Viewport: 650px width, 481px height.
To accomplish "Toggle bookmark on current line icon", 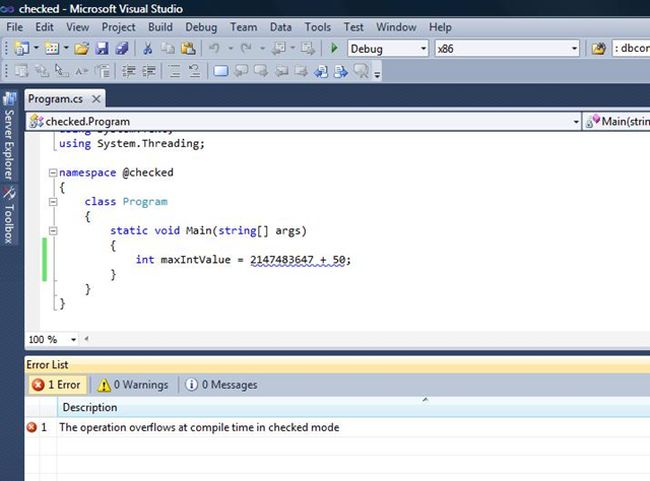I will point(221,71).
